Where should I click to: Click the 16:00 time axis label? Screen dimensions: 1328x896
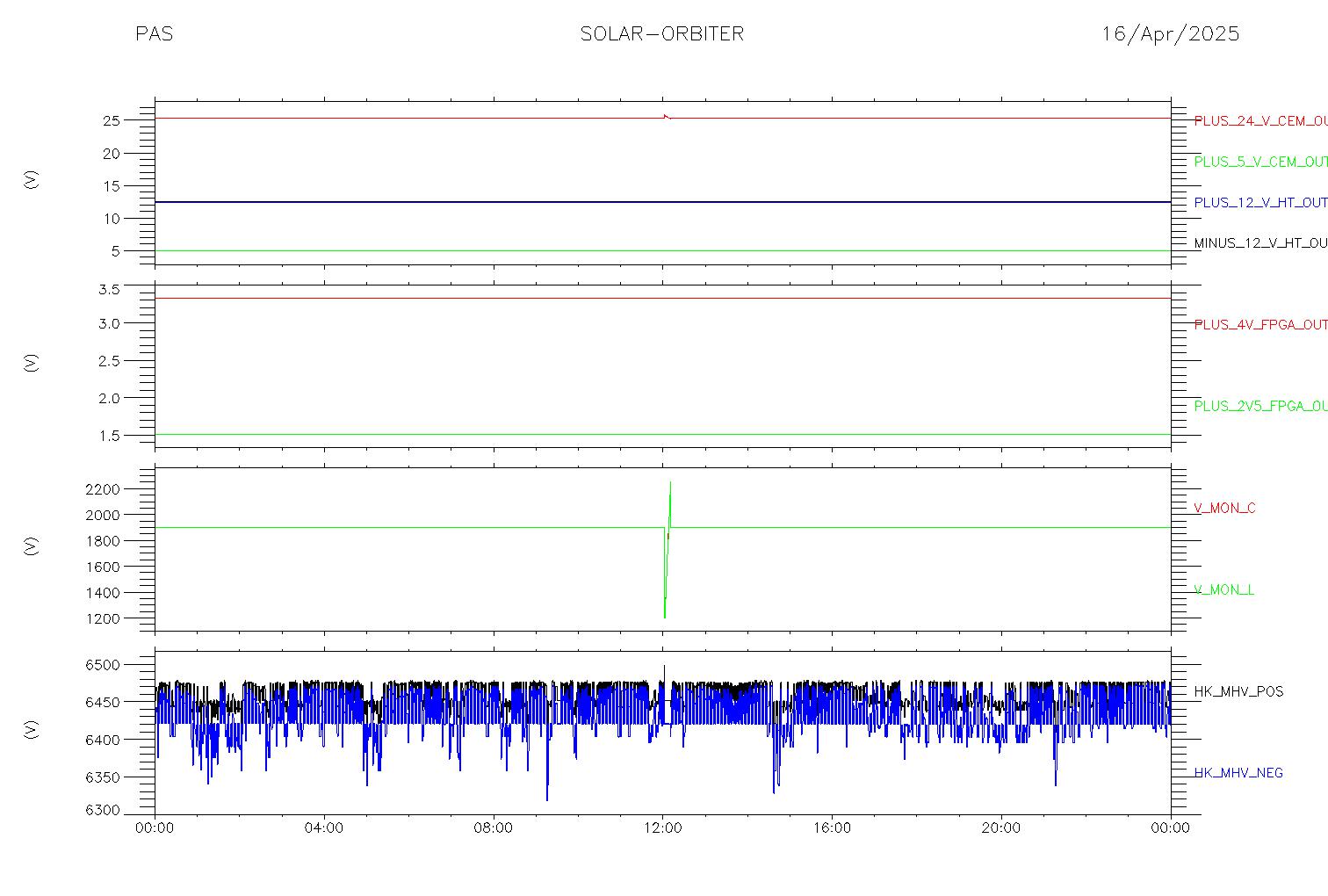832,828
